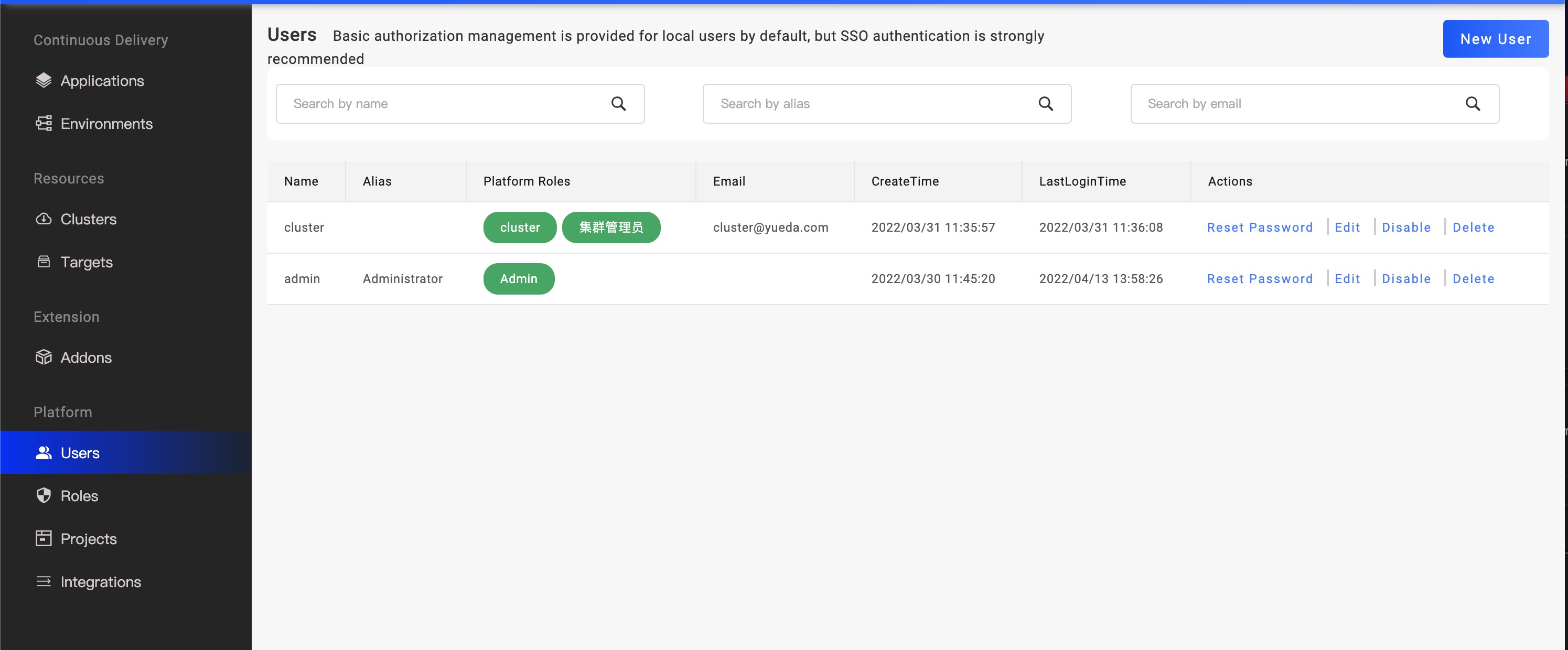Edit the cluster user profile
Image resolution: width=1568 pixels, height=650 pixels.
click(x=1348, y=227)
